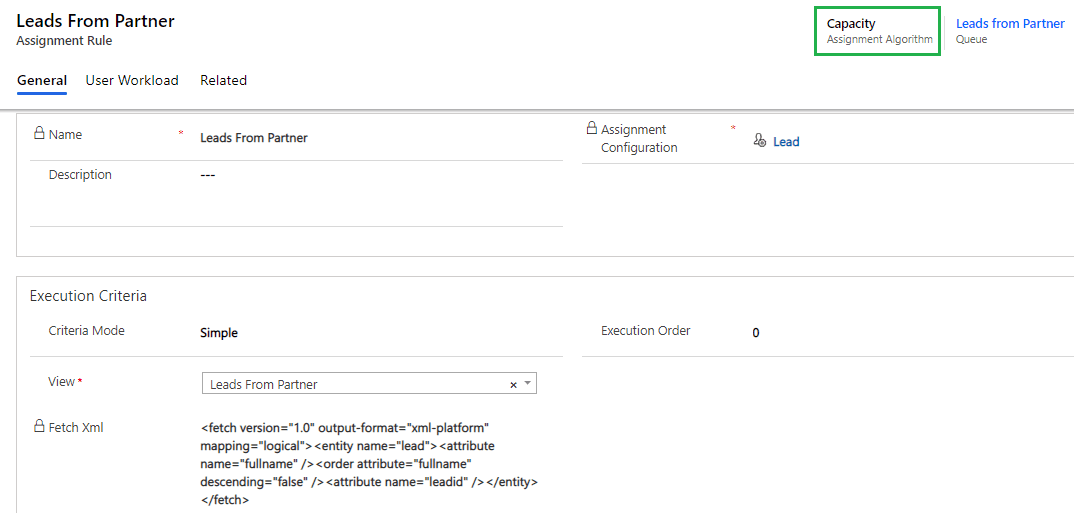Click the Lead configuration entity icon
1074x513 pixels.
pos(759,141)
